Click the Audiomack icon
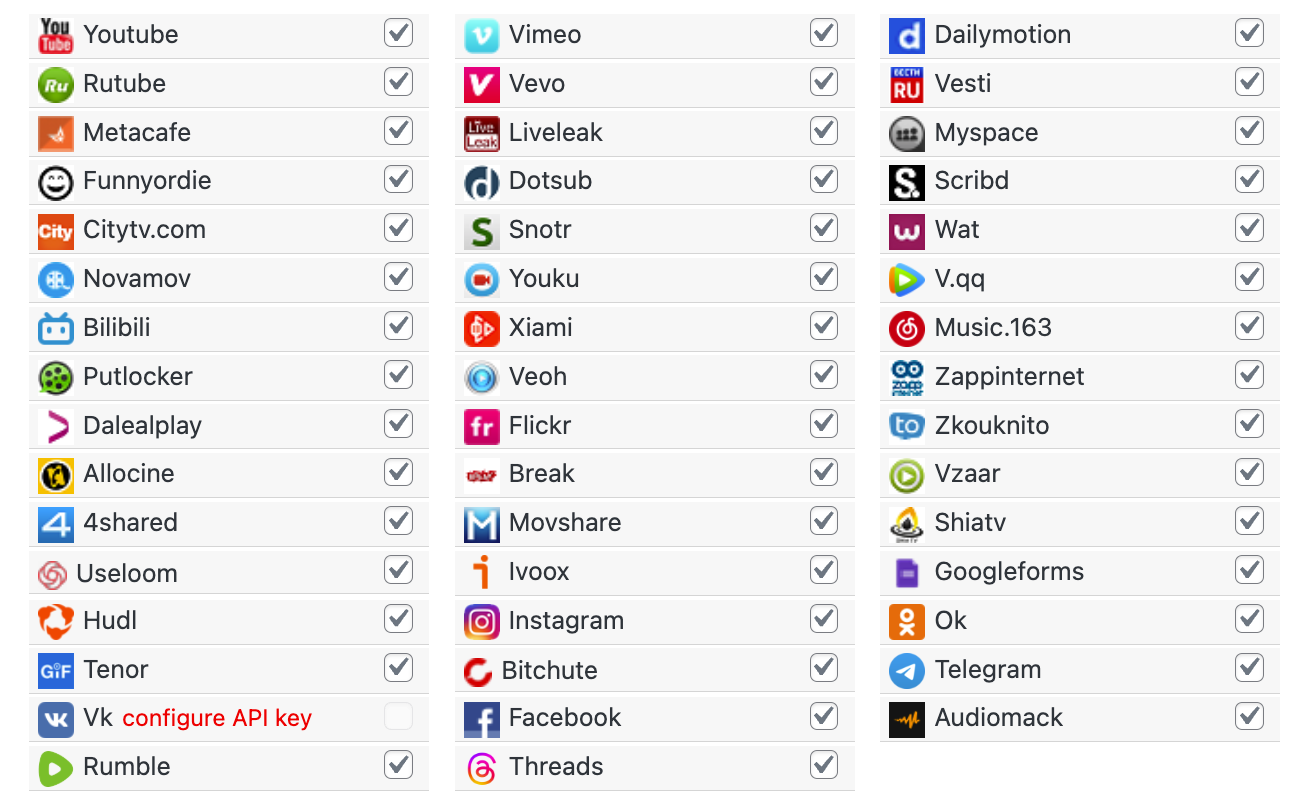The height and width of the screenshot is (810, 1312). (906, 718)
